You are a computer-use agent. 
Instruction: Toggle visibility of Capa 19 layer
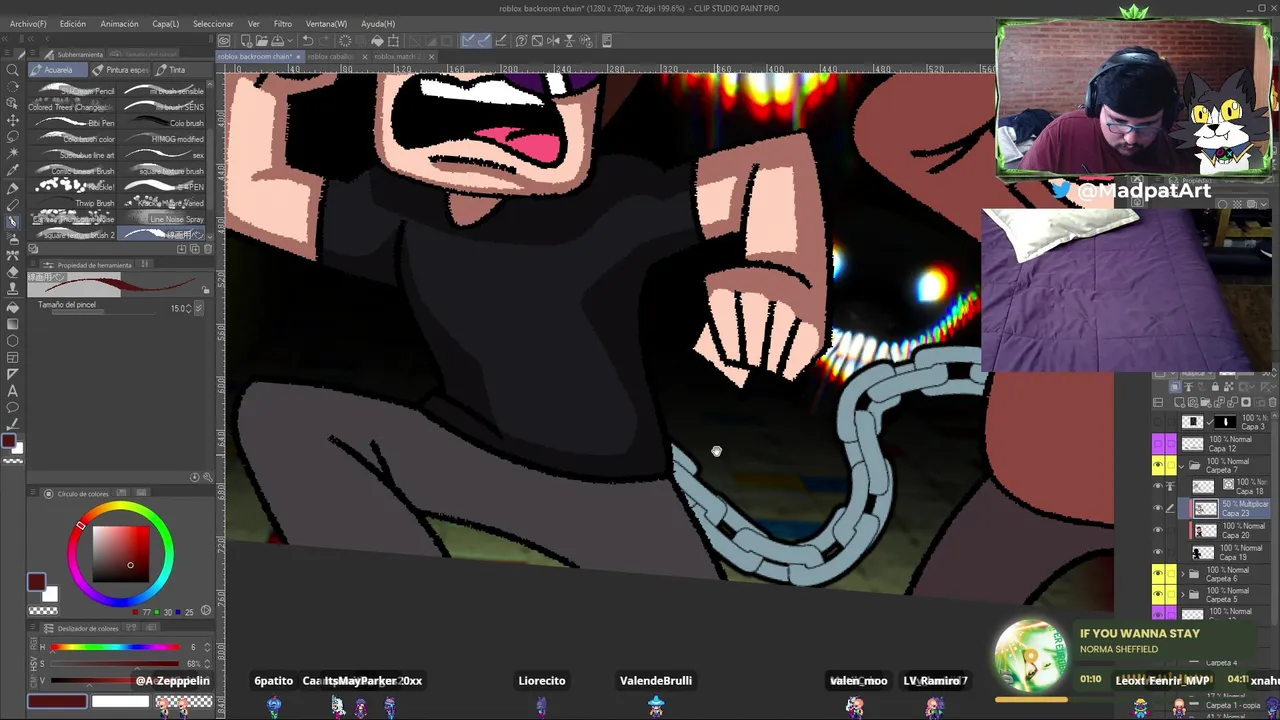[1158, 552]
